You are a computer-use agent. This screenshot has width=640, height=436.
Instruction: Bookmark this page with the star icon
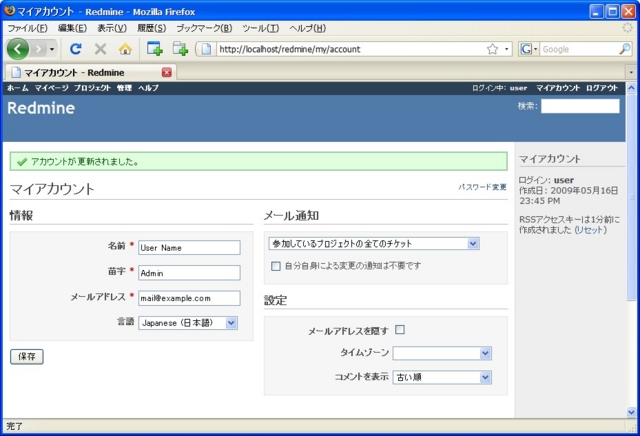492,49
